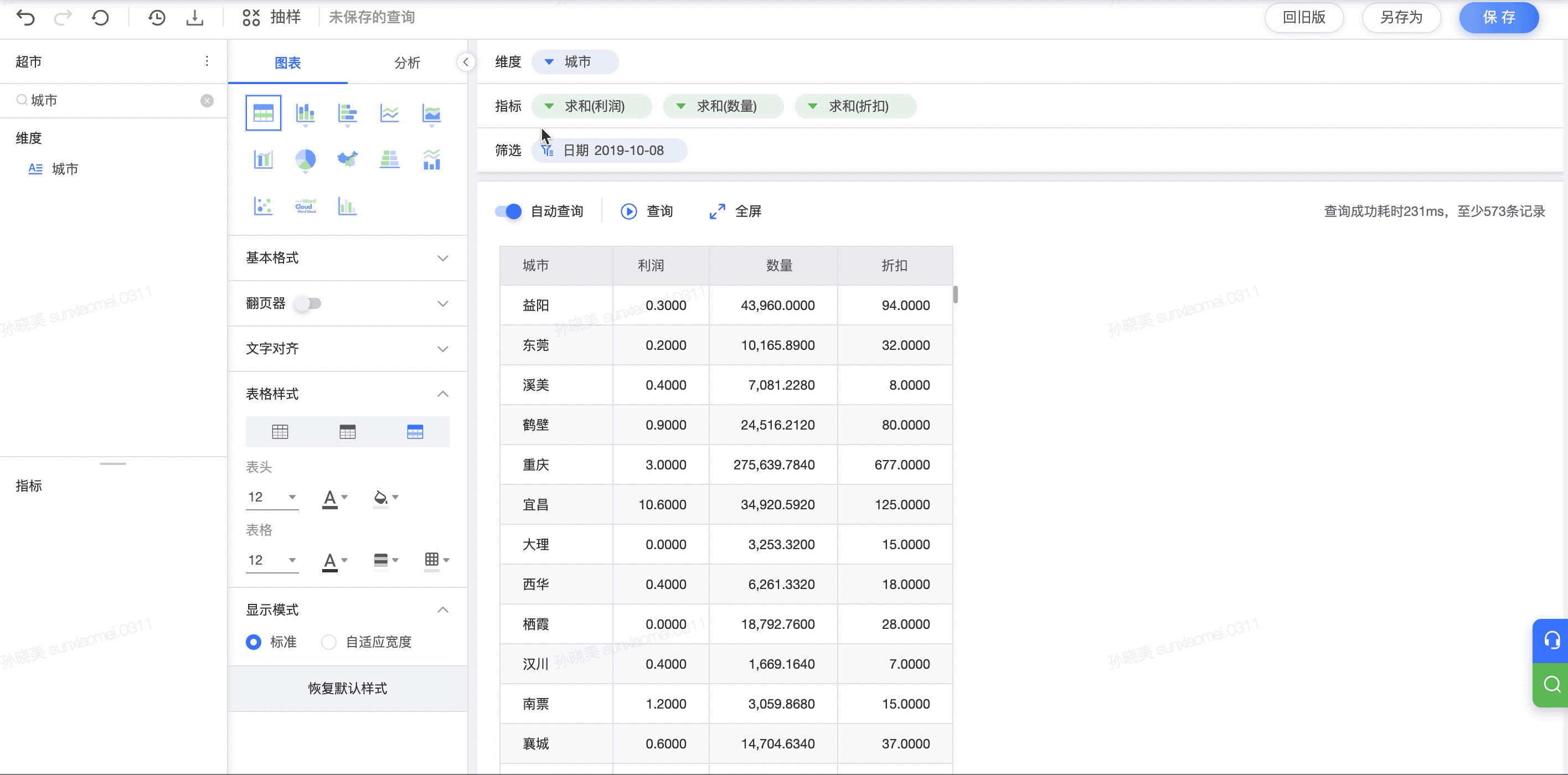This screenshot has width=1568, height=775.
Task: Open the 表格 row stripe color picker
Action: [x=386, y=560]
